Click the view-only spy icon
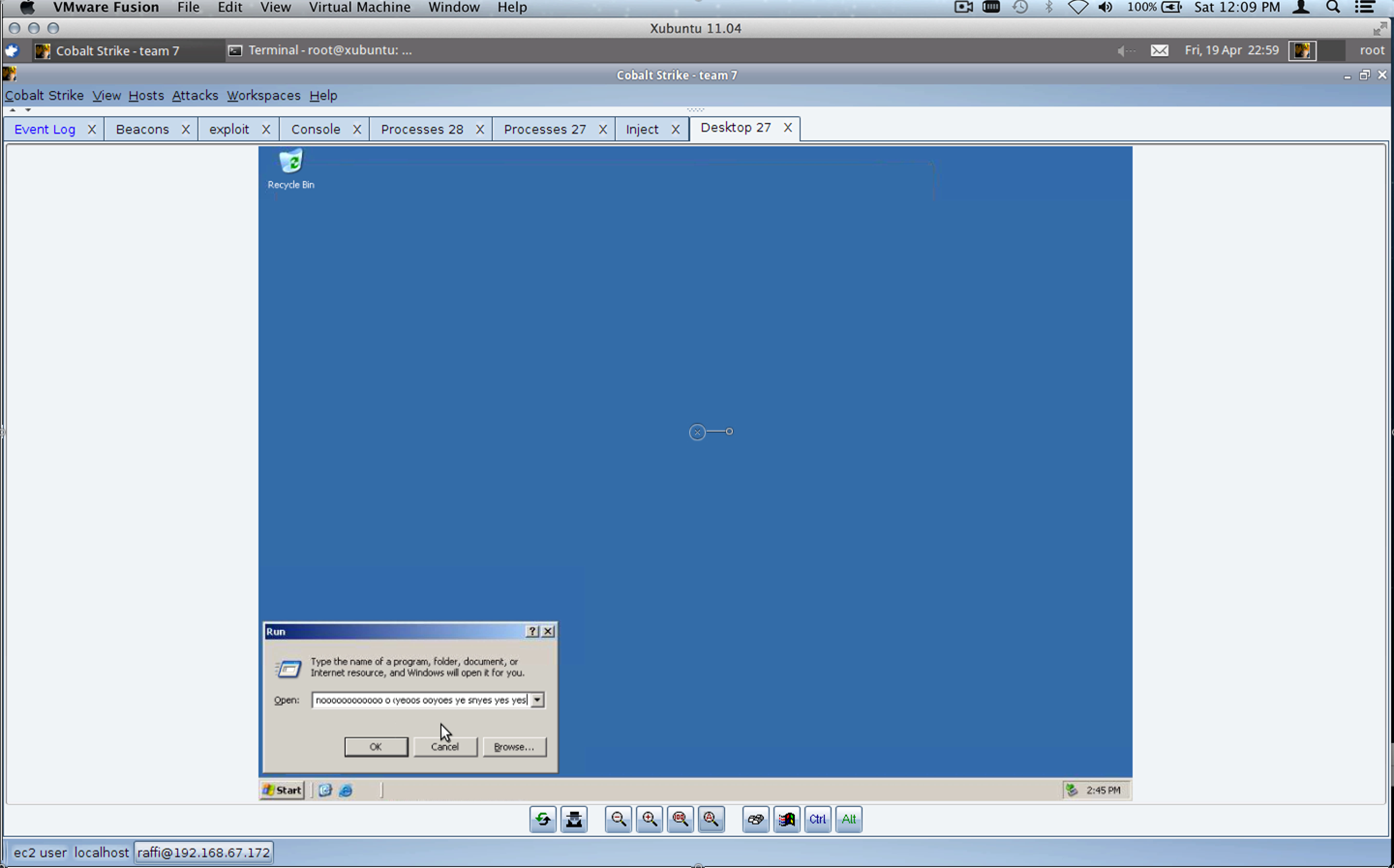The height and width of the screenshot is (868, 1394). 574,819
